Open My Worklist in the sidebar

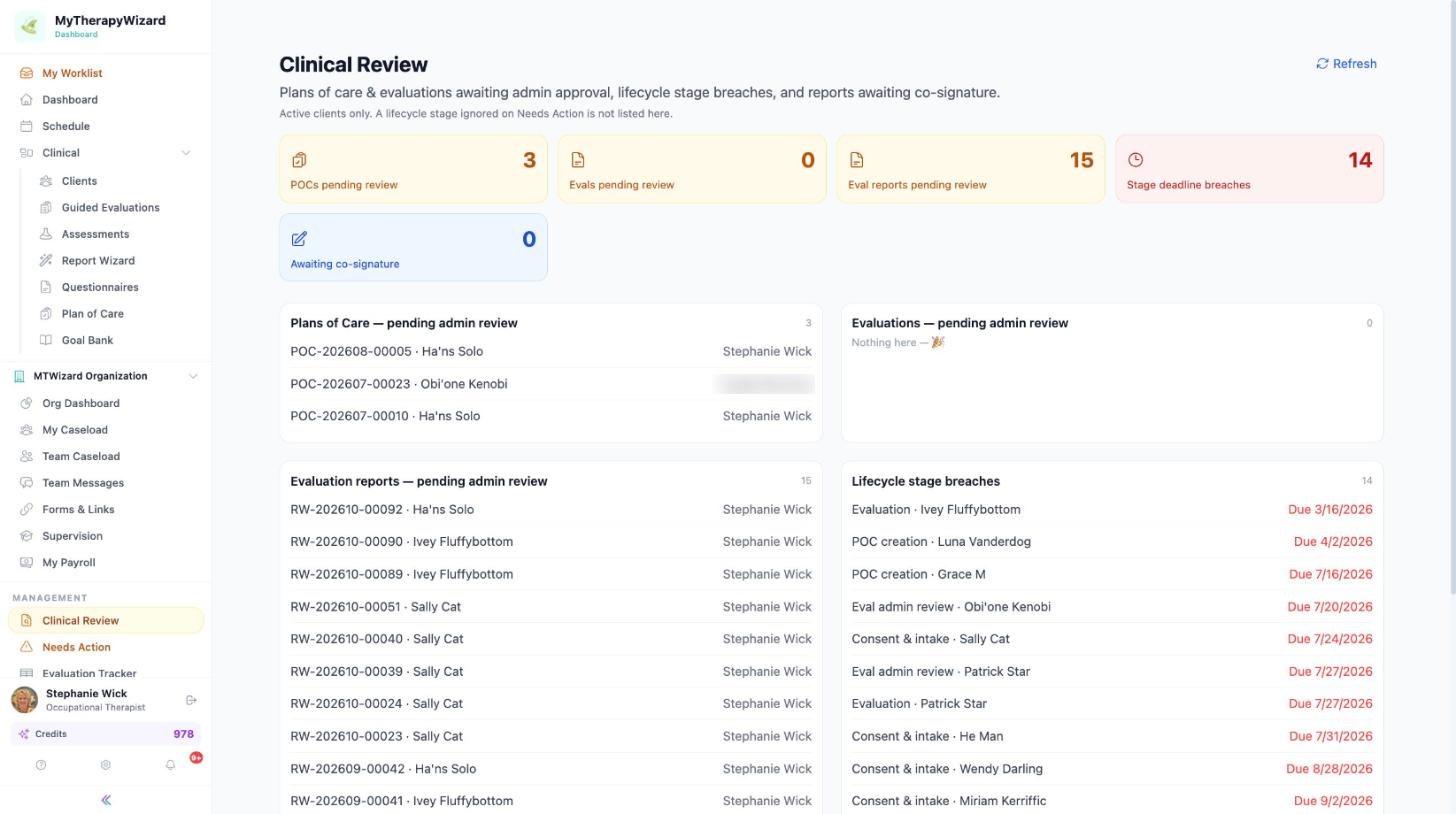(106, 73)
